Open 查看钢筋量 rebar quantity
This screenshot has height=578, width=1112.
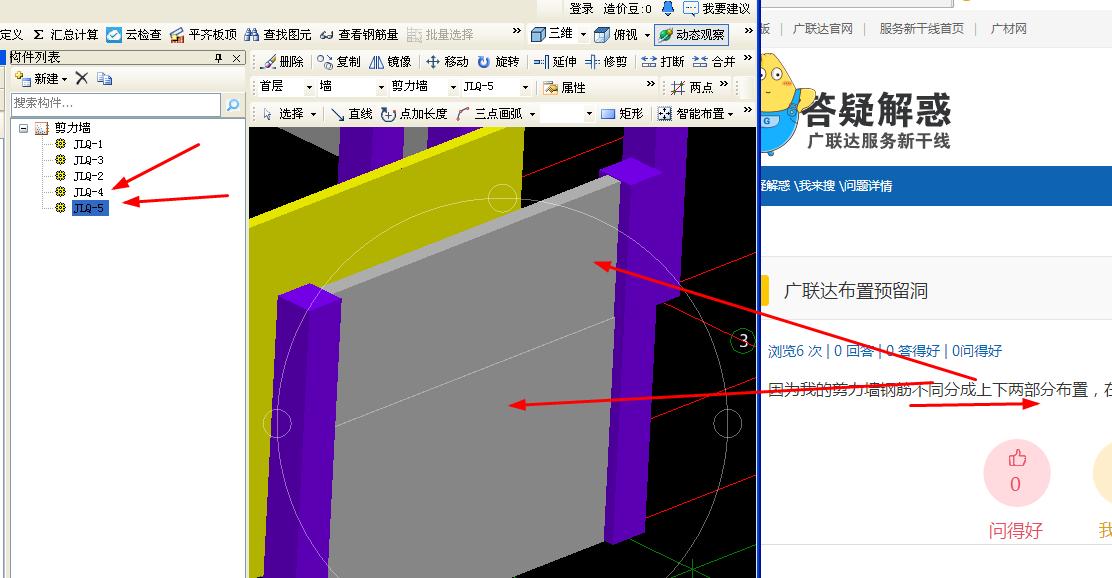[359, 34]
